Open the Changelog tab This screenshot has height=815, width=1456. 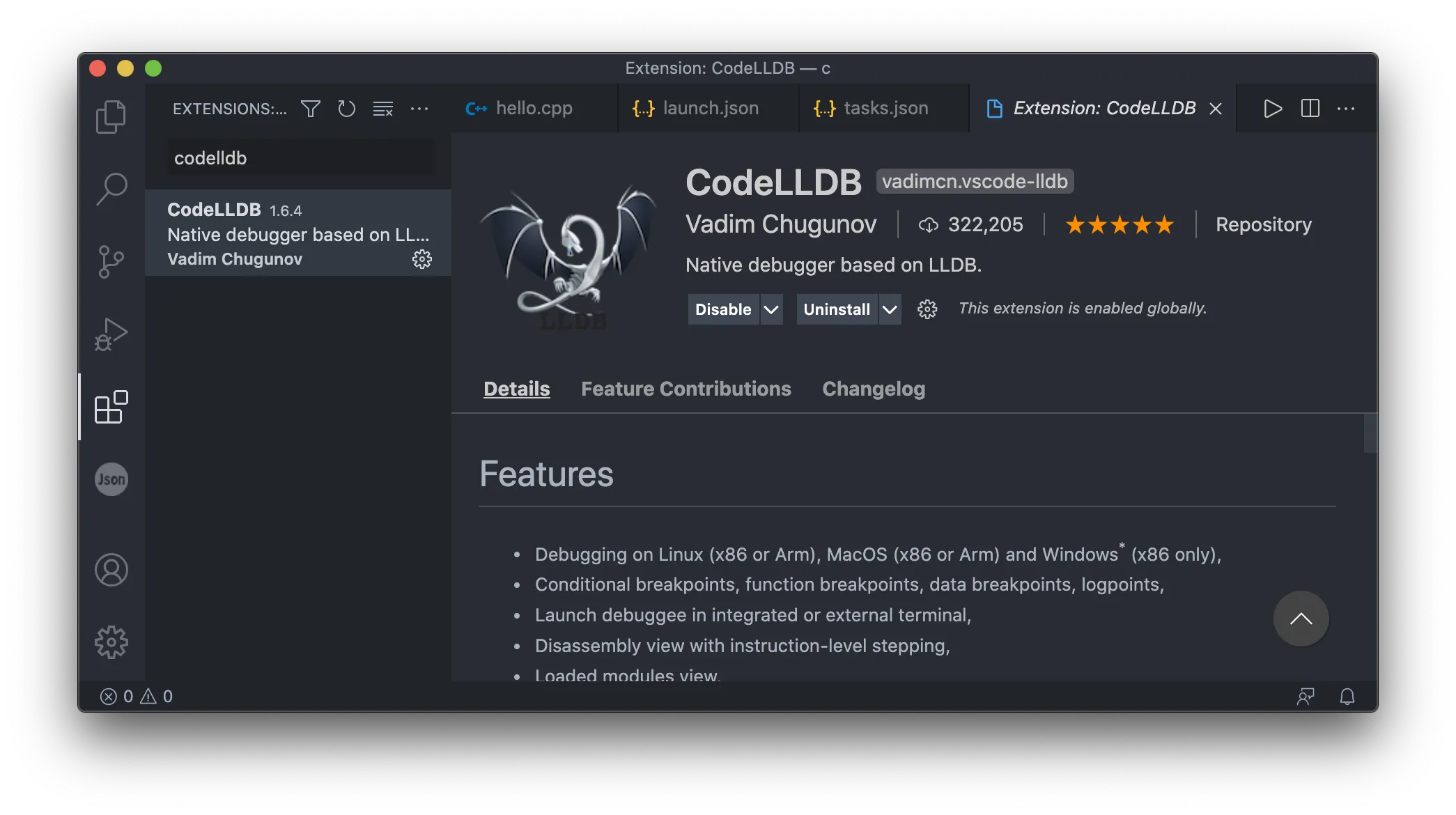tap(874, 389)
